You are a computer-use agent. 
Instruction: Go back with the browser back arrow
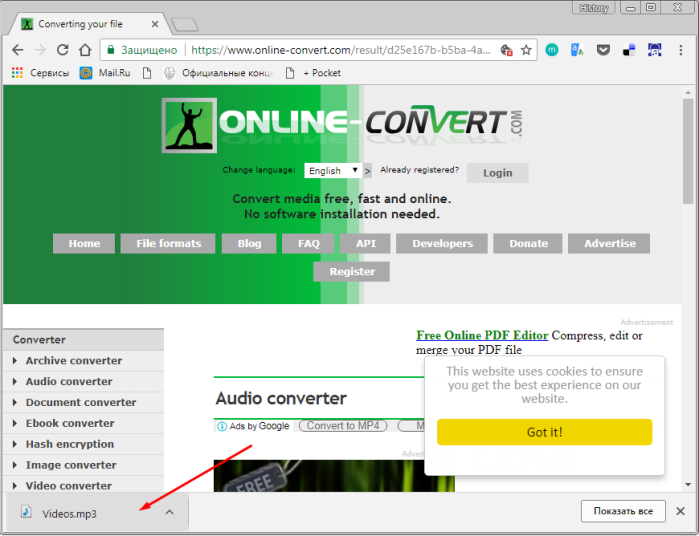click(x=17, y=50)
